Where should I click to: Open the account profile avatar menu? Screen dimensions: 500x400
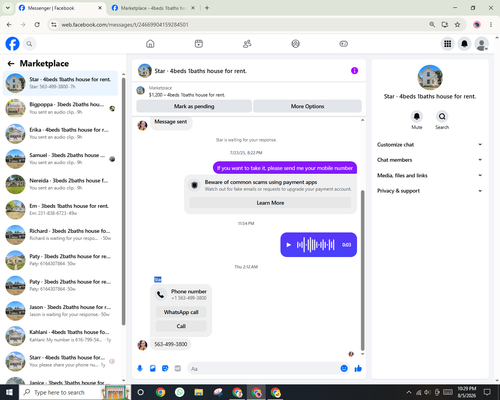(481, 44)
